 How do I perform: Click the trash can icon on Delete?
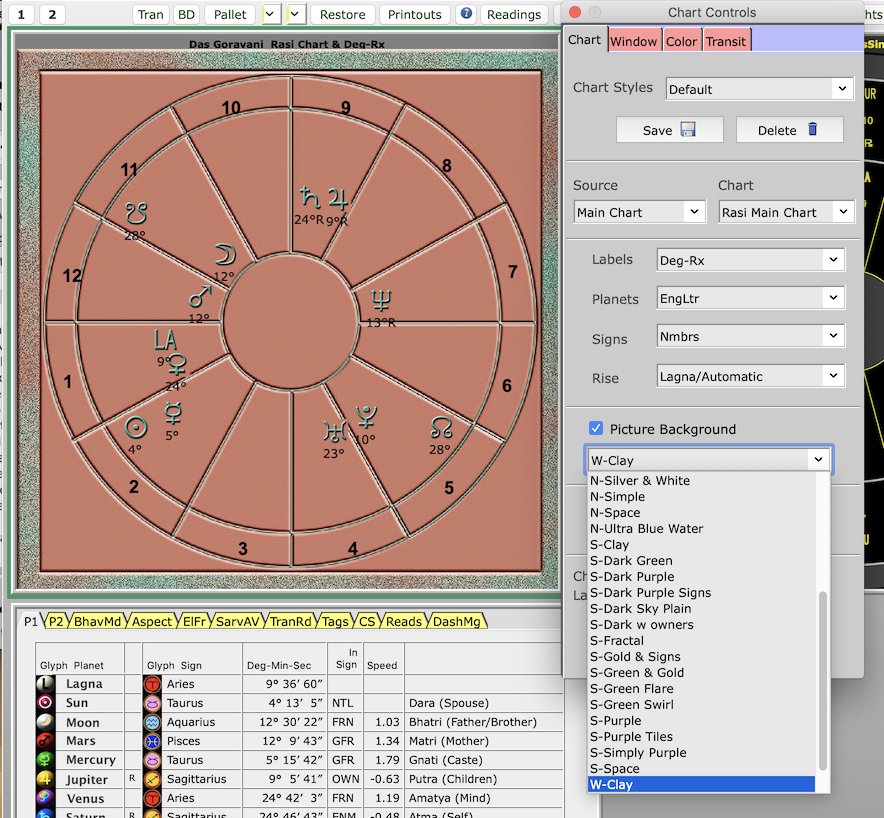point(812,130)
